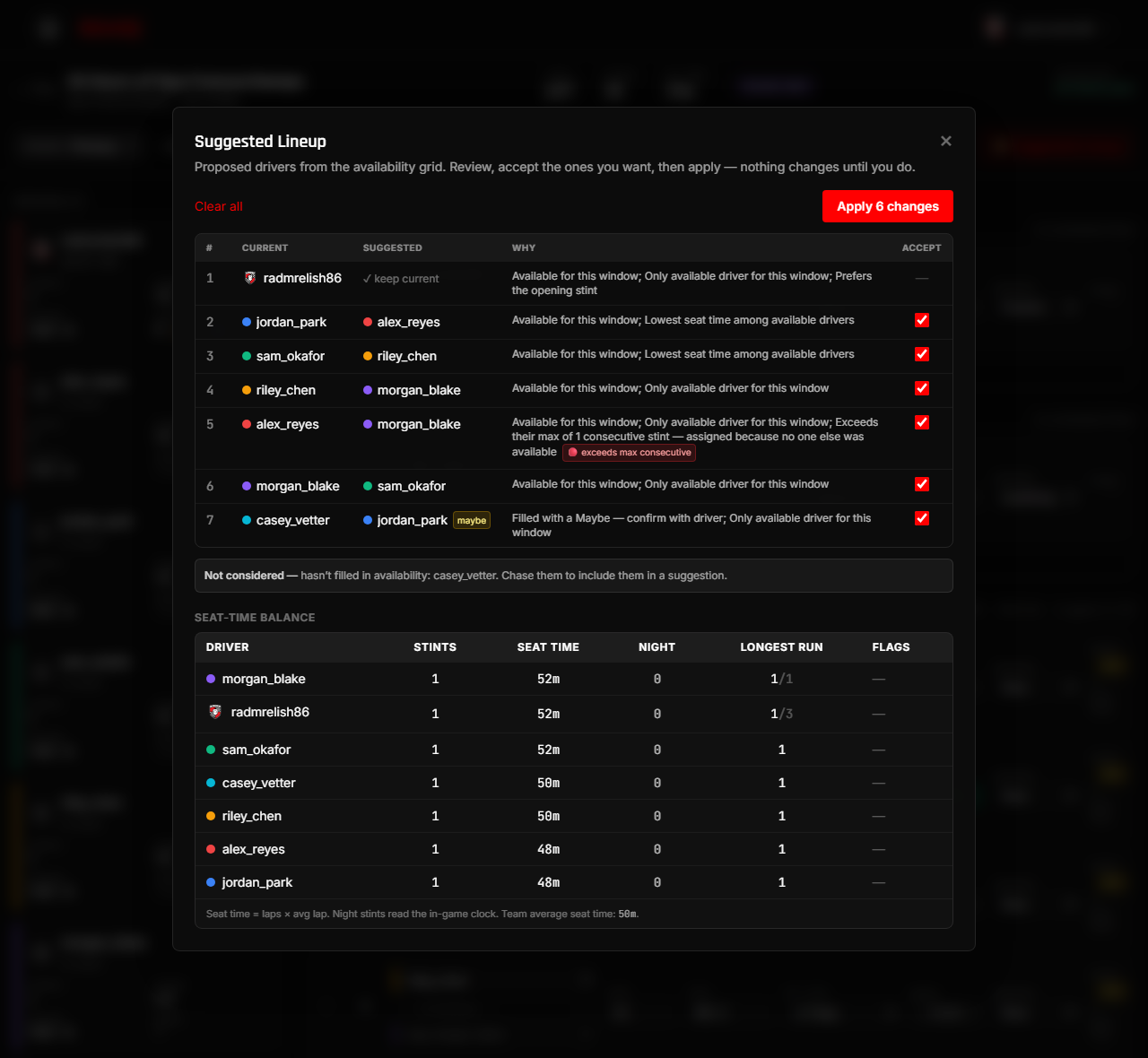Click current driver casey_vetter in stint 7
This screenshot has height=1058, width=1148.
[286, 520]
